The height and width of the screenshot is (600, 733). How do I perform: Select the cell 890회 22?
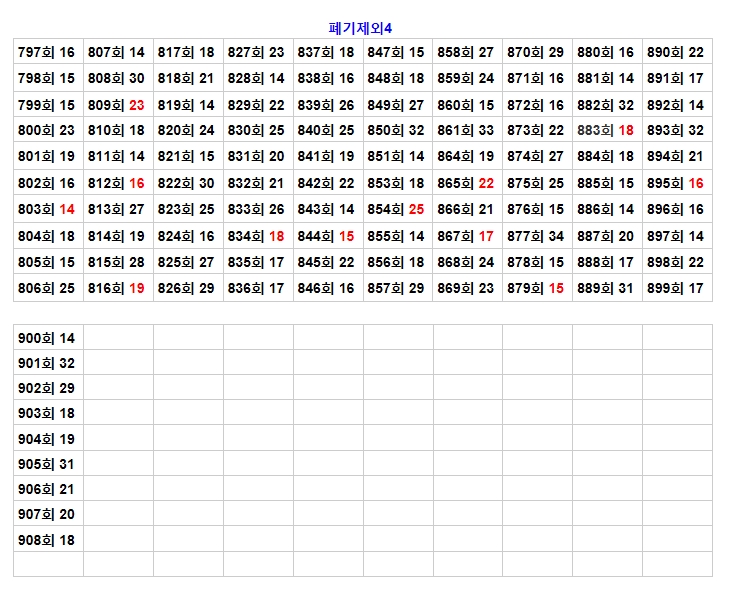pyautogui.click(x=676, y=52)
